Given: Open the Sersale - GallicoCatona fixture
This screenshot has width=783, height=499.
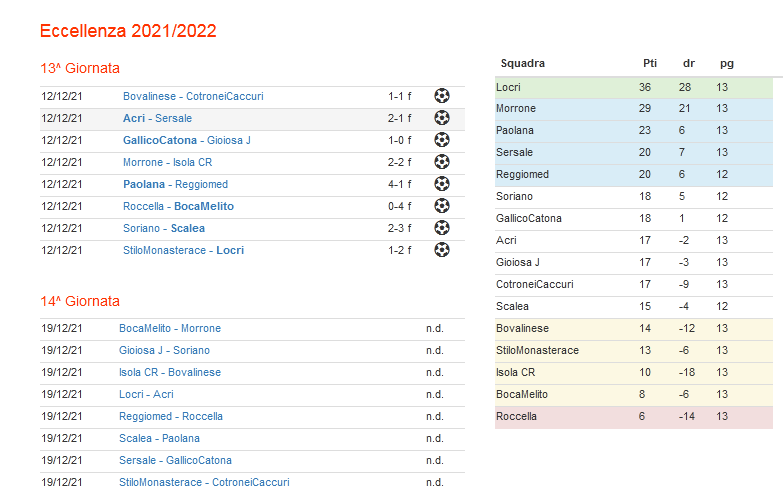Looking at the screenshot, I should point(175,460).
